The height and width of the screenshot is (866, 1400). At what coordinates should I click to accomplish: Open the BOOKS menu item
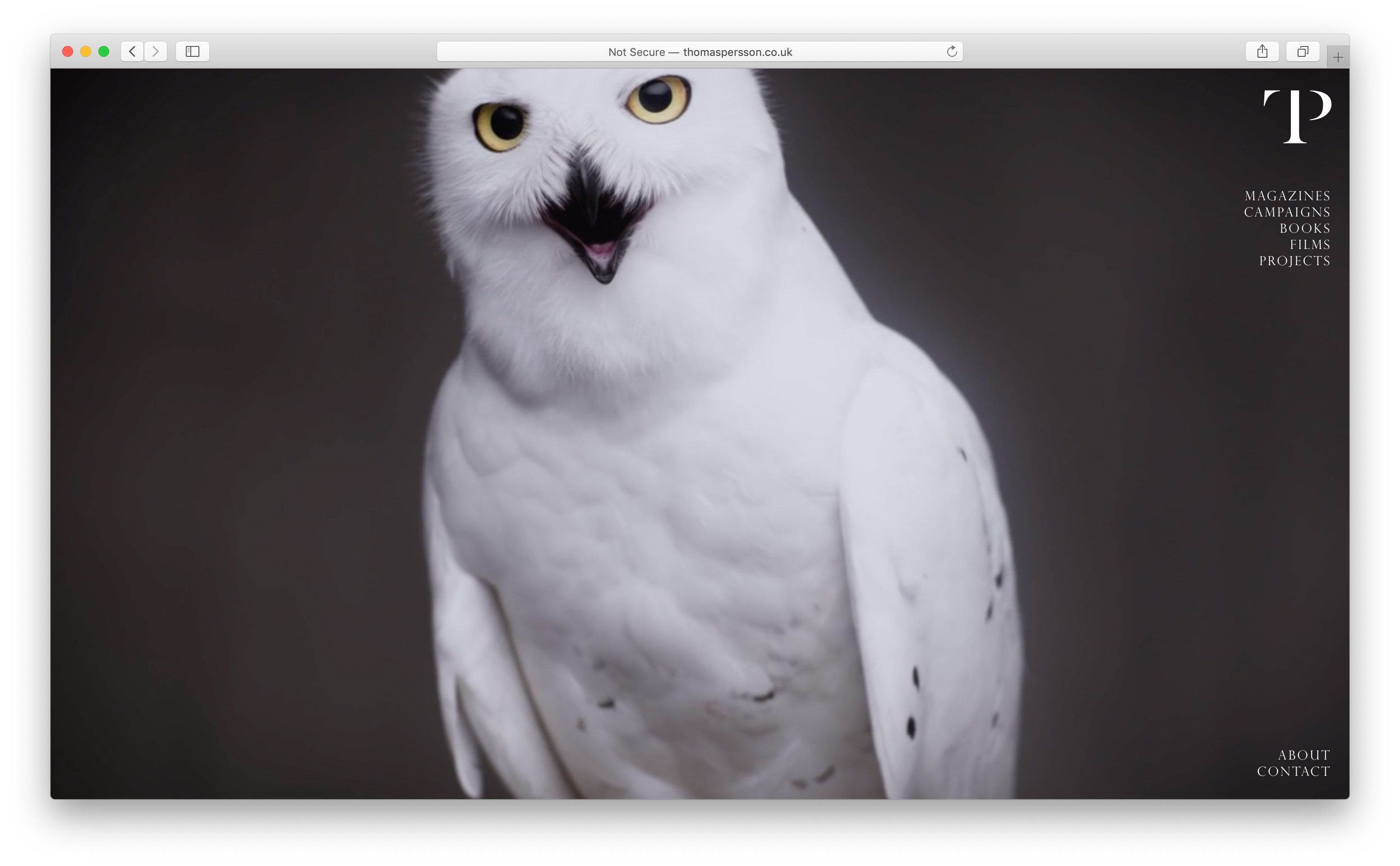point(1304,229)
